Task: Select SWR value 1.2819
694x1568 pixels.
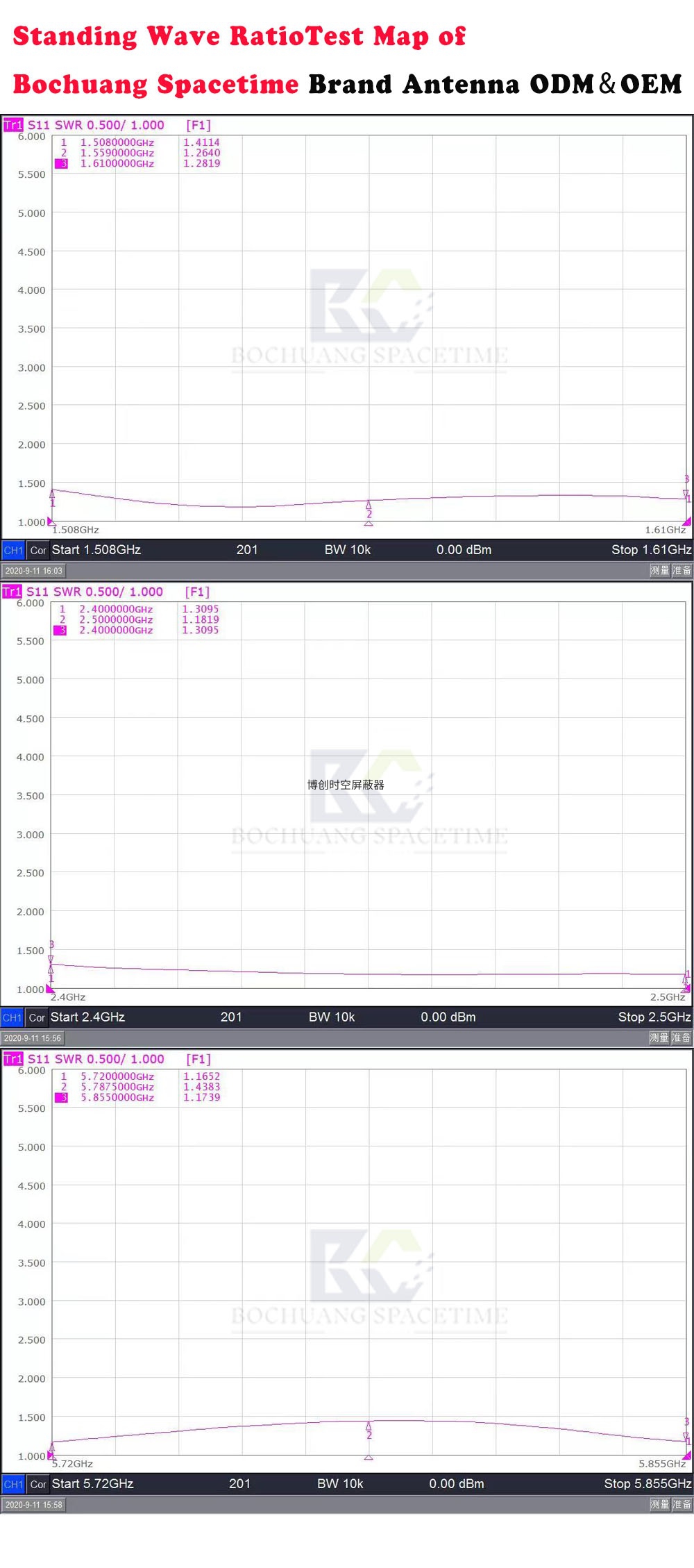Action: pos(201,164)
